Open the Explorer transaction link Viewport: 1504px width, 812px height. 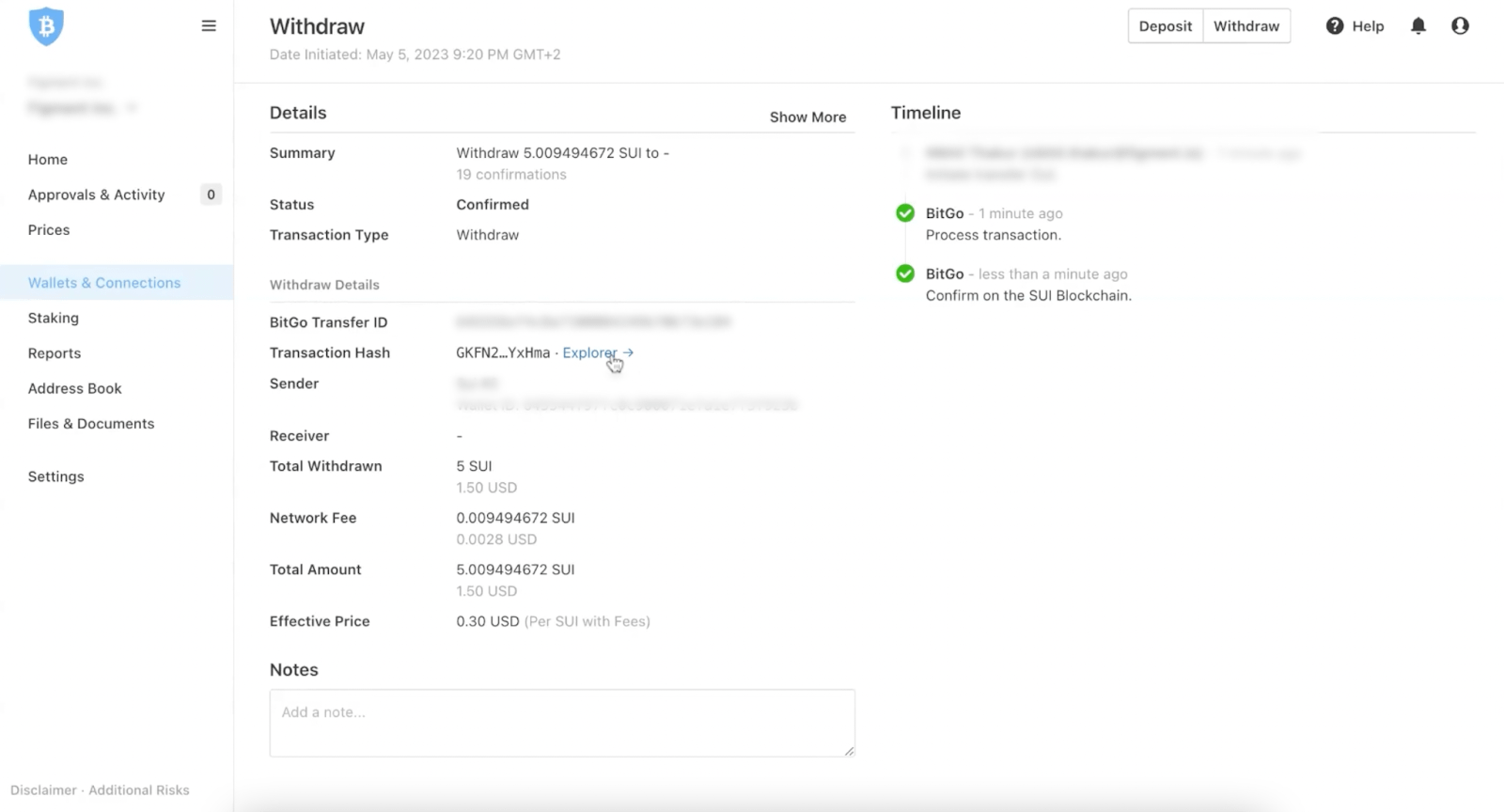[x=589, y=352]
